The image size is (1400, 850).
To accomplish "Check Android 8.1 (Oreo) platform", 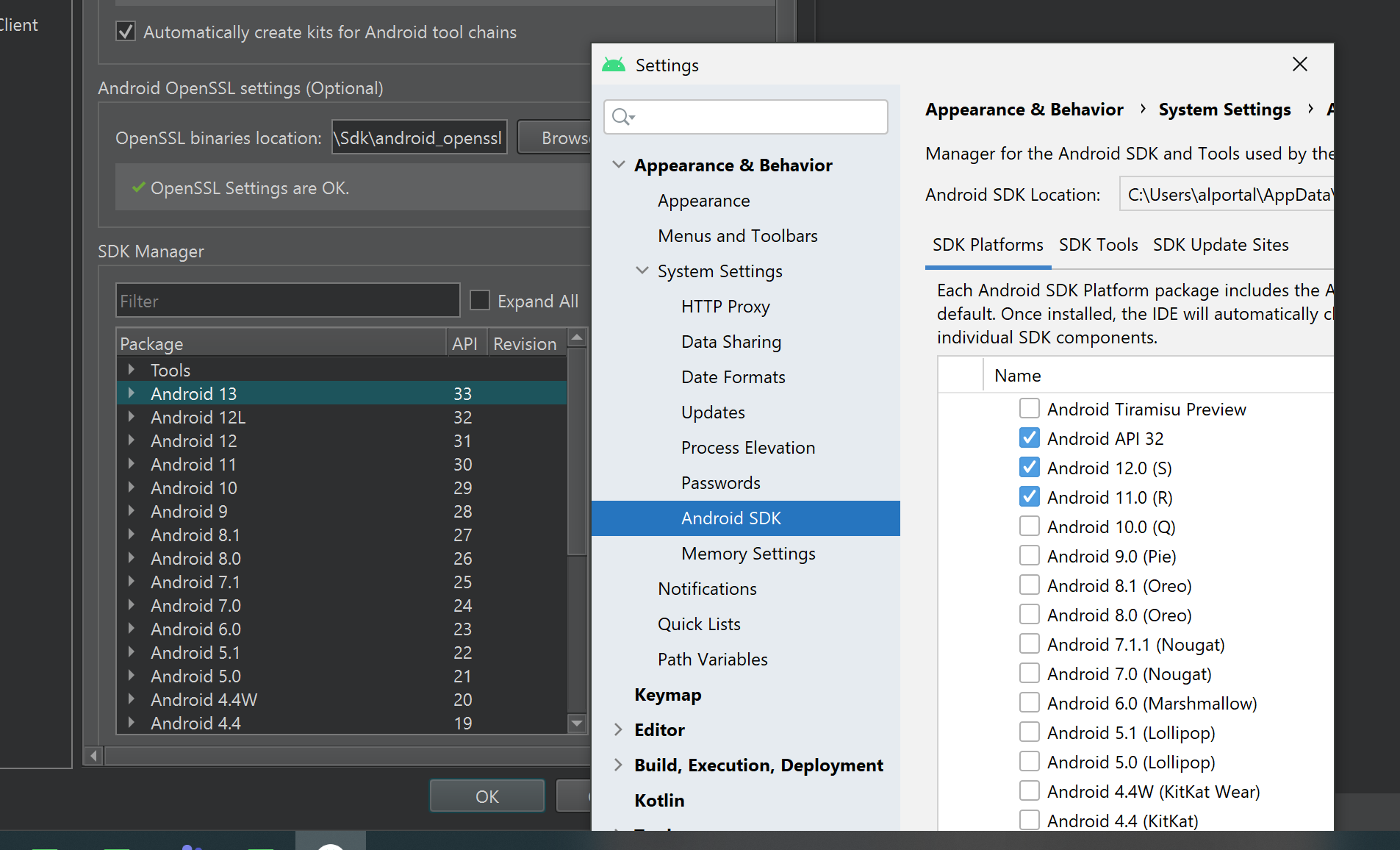I will (1030, 585).
